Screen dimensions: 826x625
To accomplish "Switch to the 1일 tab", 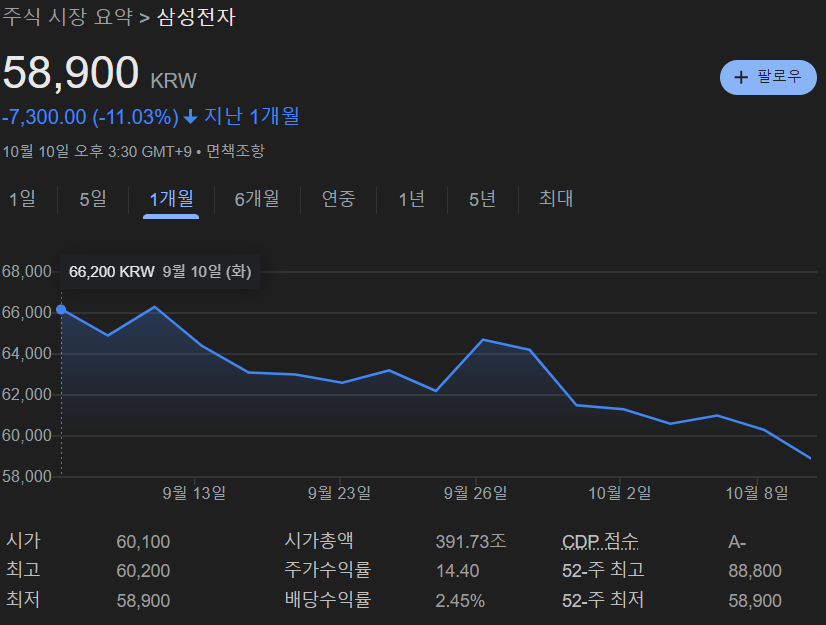I will [22, 199].
